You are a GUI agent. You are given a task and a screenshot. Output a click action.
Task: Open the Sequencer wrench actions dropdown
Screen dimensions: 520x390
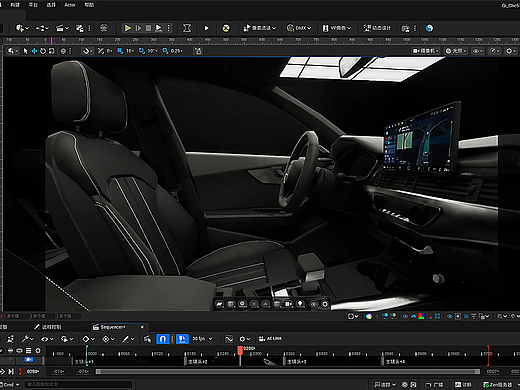click(x=28, y=339)
